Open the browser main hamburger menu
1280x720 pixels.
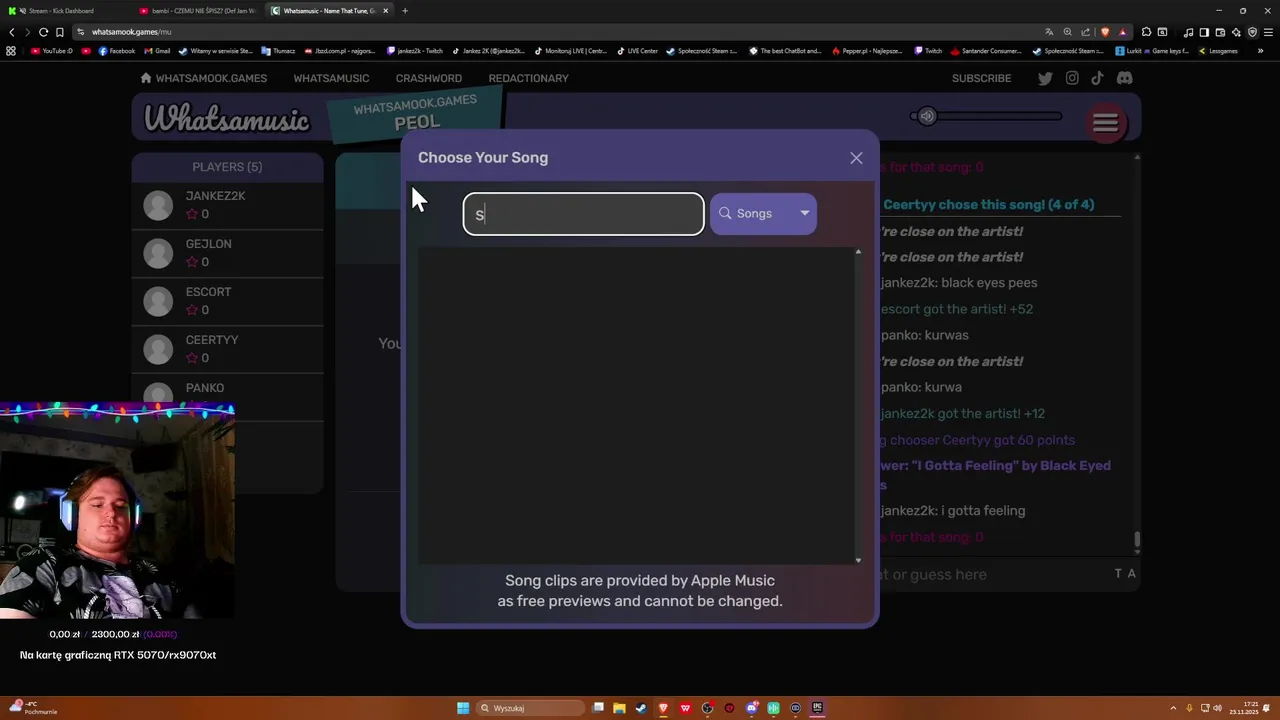point(1268,32)
